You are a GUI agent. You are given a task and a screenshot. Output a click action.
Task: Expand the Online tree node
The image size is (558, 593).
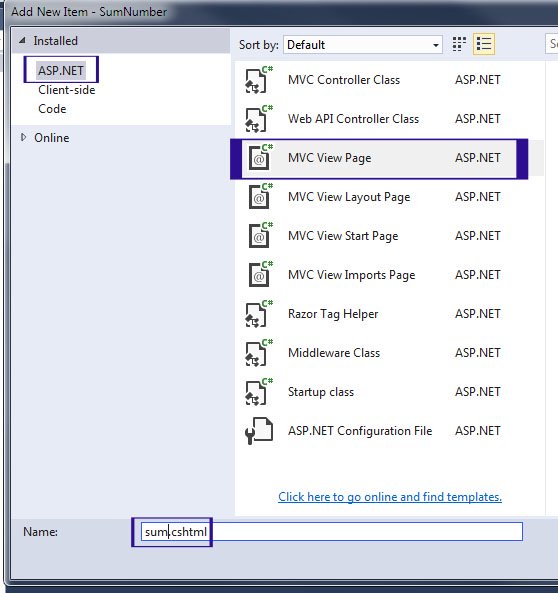[23, 137]
